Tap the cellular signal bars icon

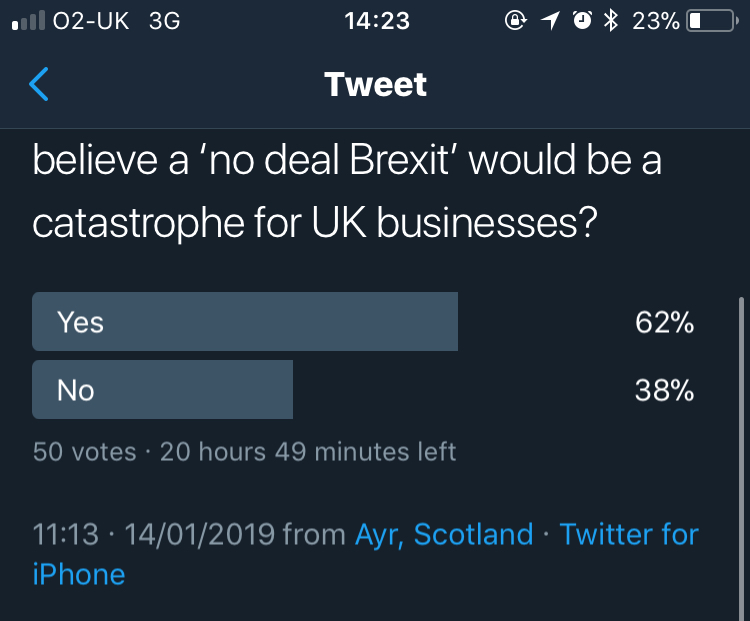[27, 21]
